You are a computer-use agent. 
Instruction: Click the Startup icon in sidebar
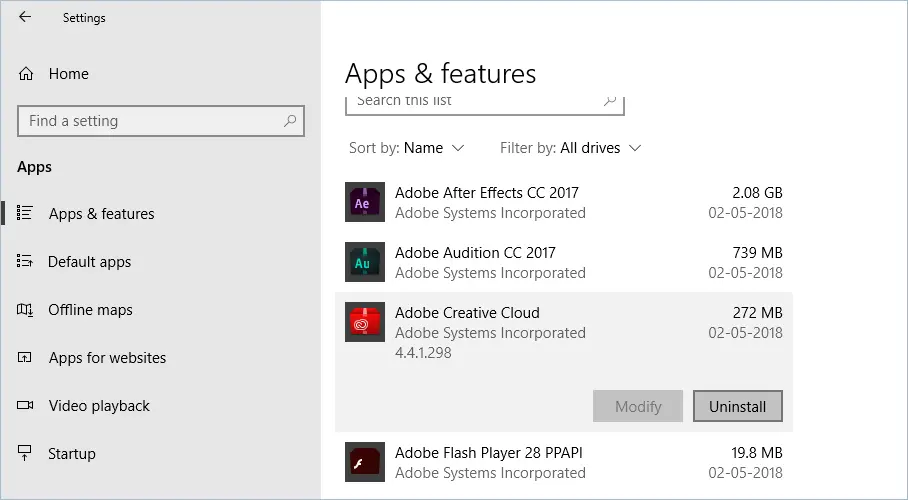26,454
